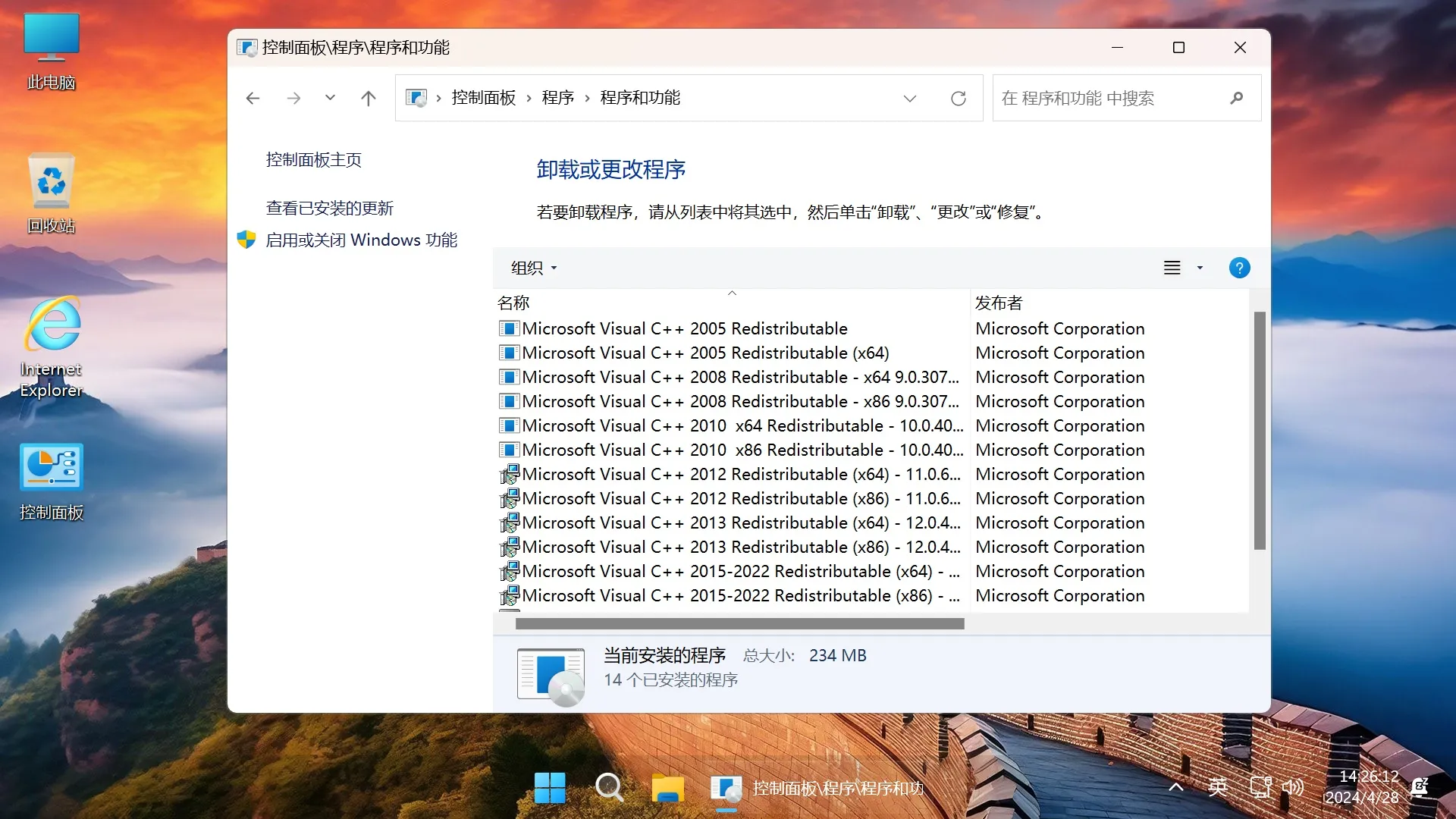Click the Control Panel home icon

point(313,159)
